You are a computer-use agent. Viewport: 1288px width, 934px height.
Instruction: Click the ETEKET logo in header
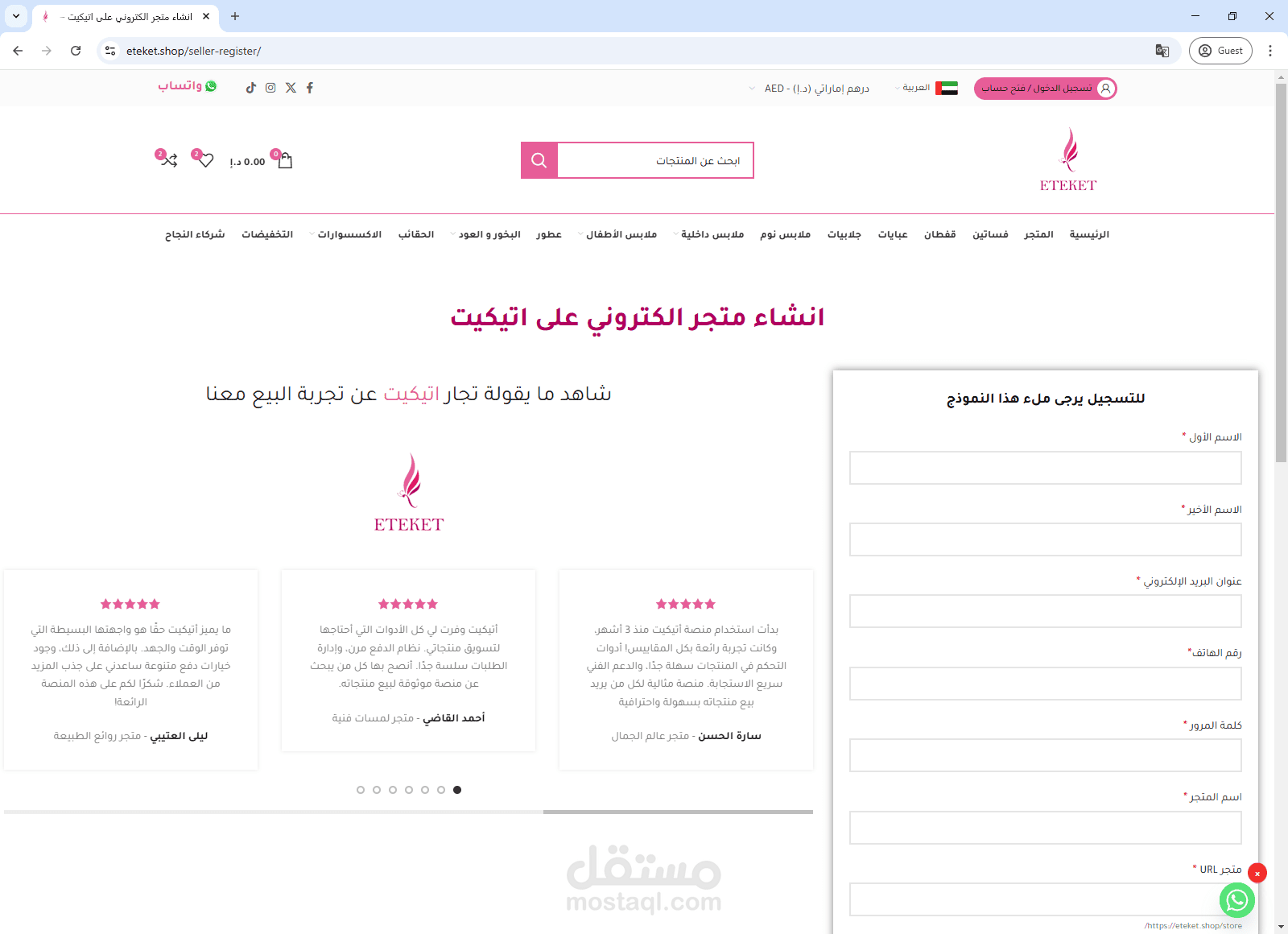coord(1068,159)
